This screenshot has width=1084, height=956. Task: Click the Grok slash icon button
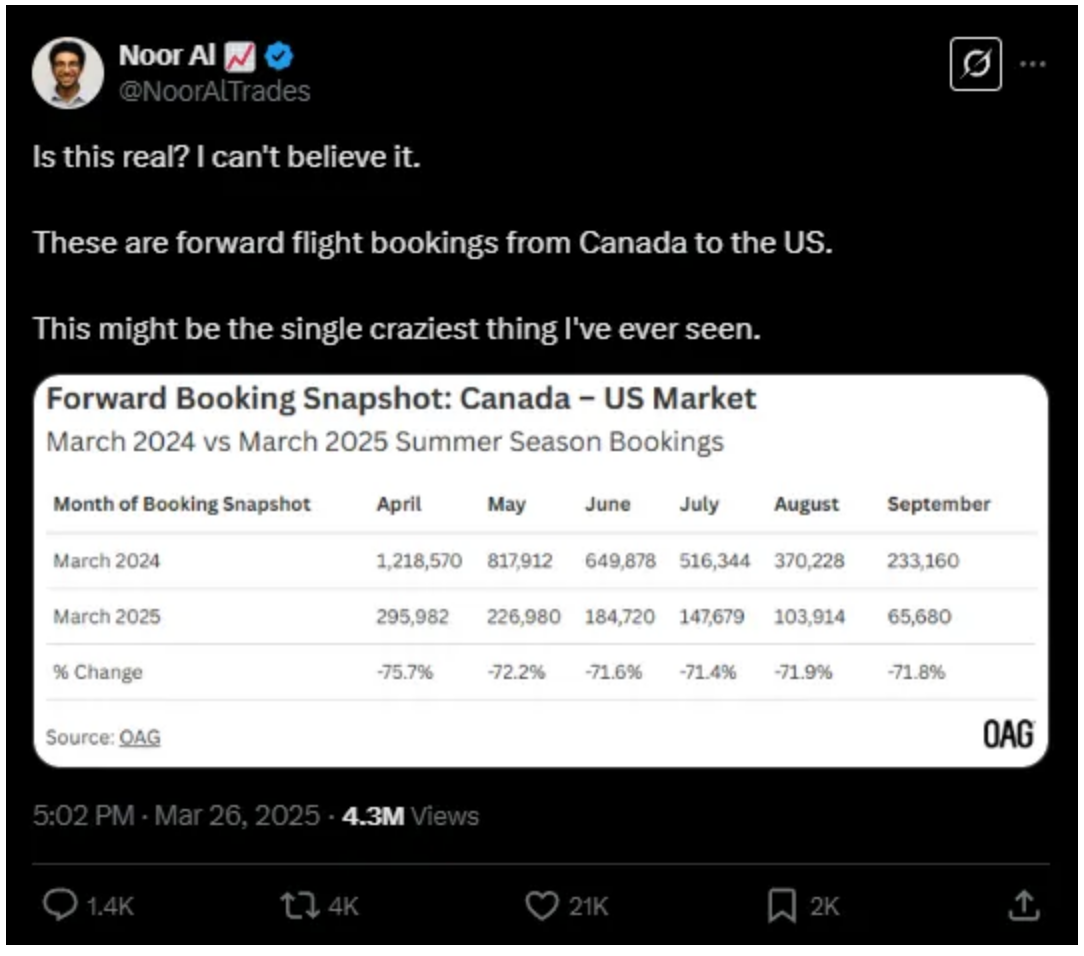(x=975, y=65)
